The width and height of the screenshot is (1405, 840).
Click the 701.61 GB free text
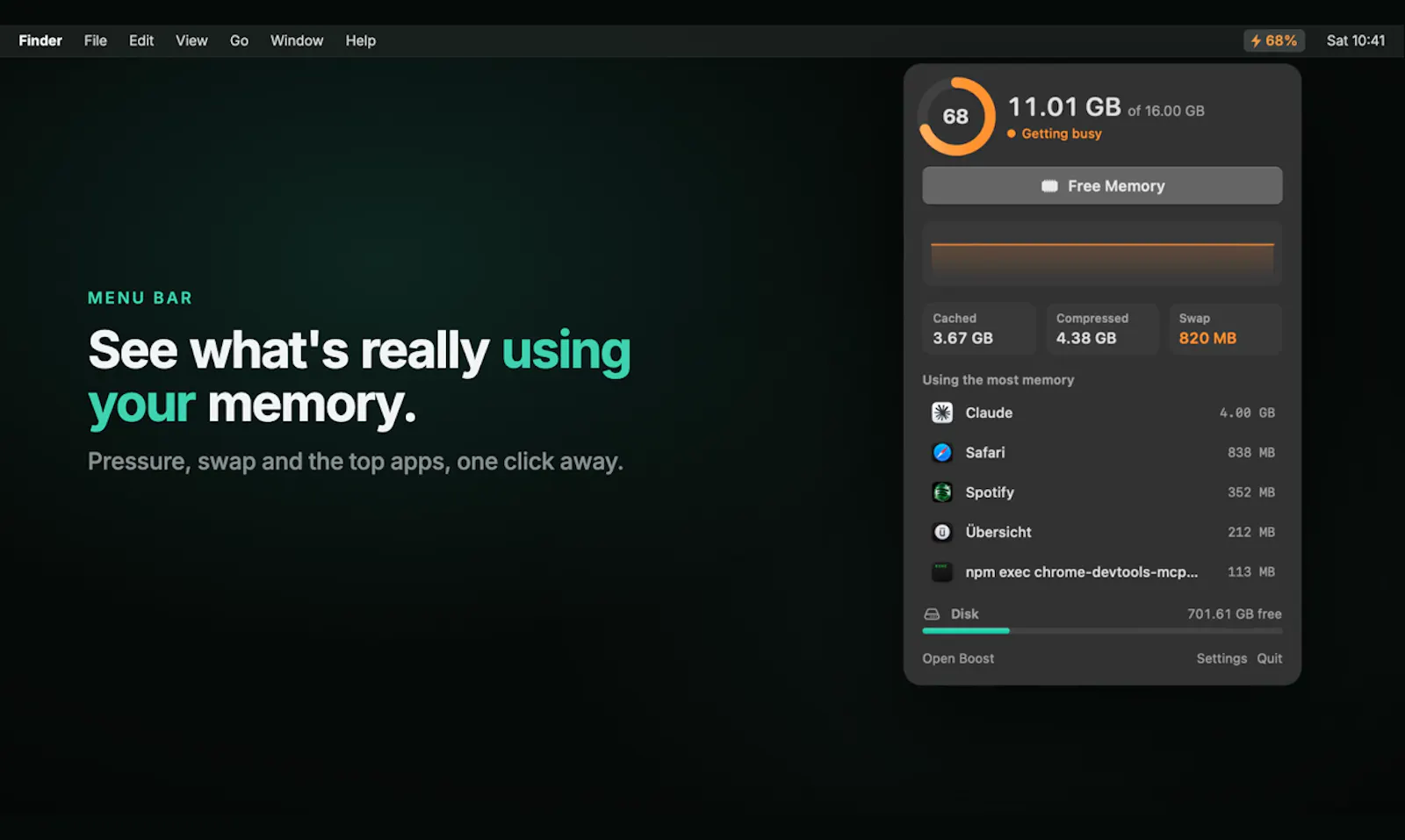[x=1235, y=614]
